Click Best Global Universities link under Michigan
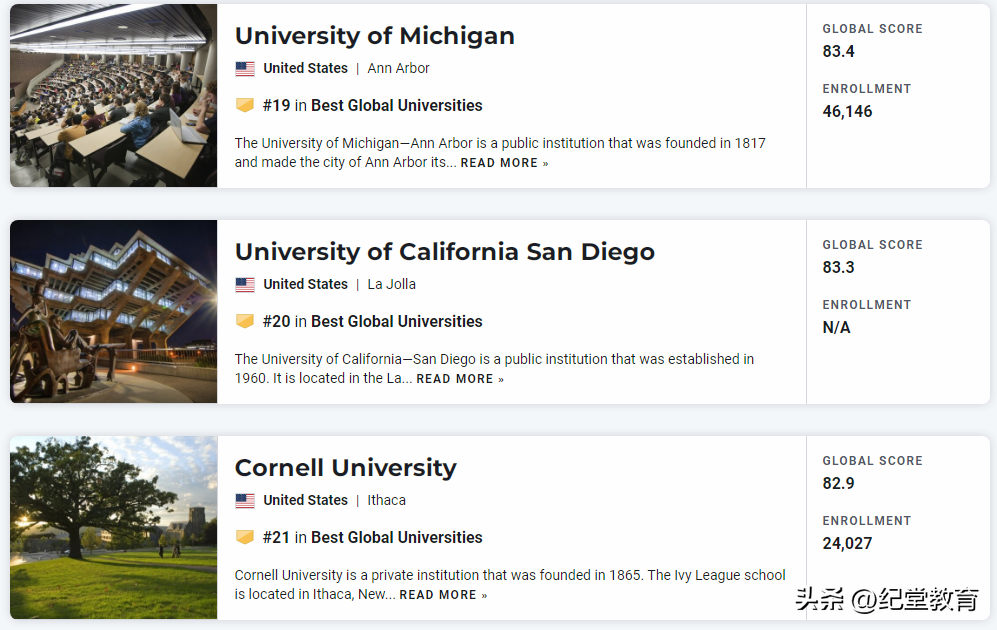The width and height of the screenshot is (997, 630). tap(396, 105)
